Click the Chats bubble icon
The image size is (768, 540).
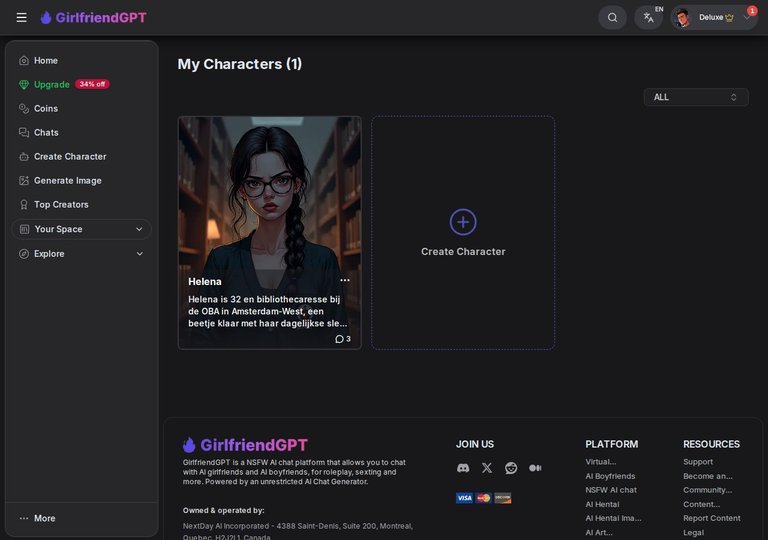pos(24,132)
